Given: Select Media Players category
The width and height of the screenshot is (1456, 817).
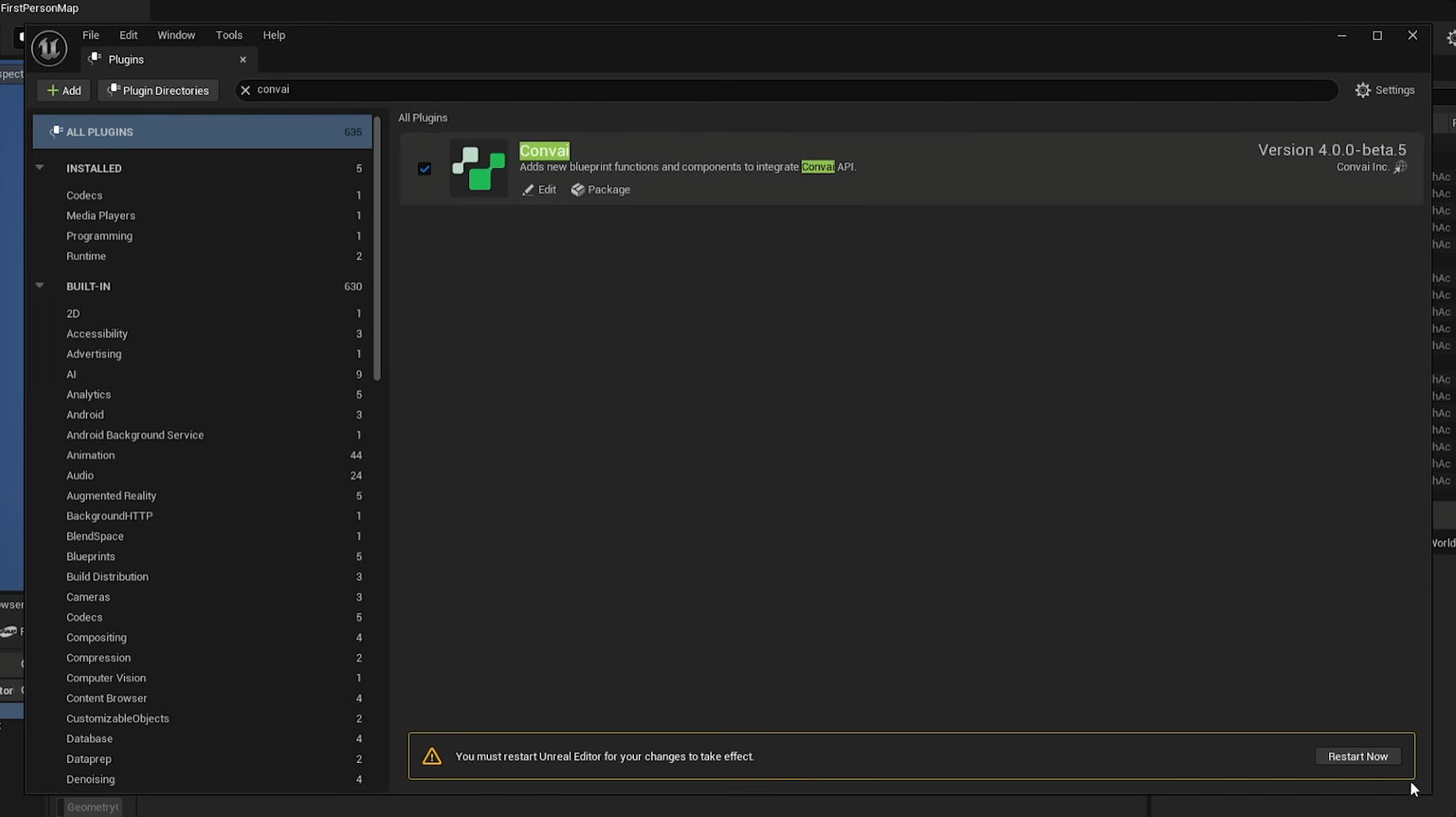Looking at the screenshot, I should (202, 216).
